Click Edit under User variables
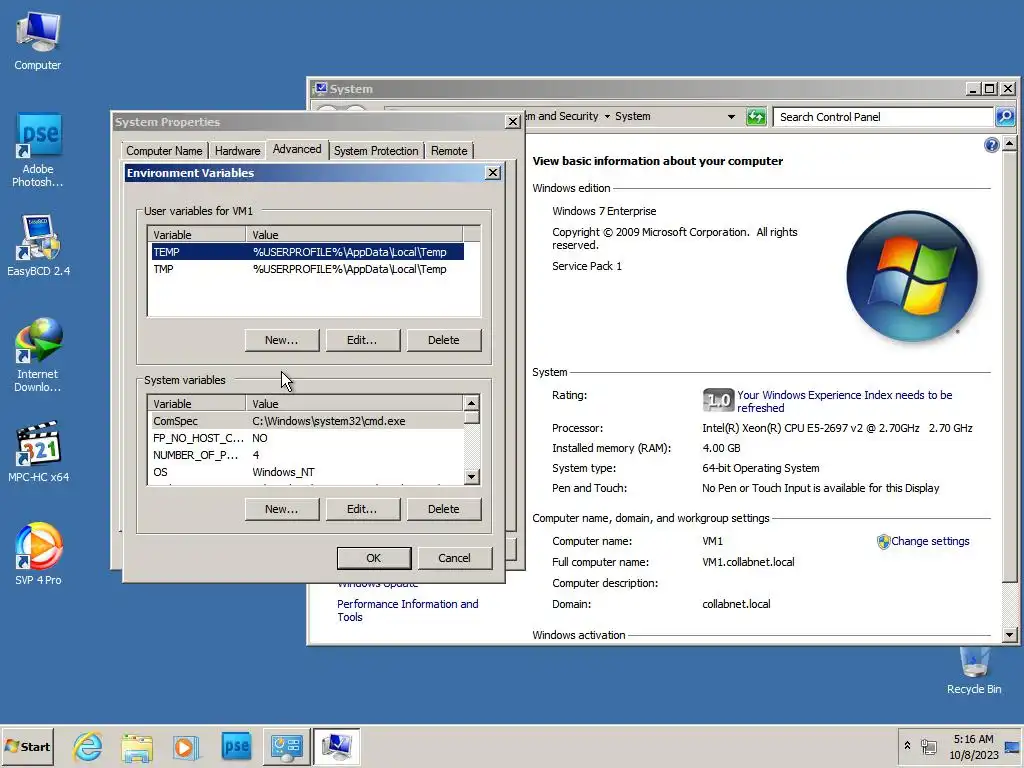Image resolution: width=1024 pixels, height=768 pixels. pyautogui.click(x=362, y=340)
